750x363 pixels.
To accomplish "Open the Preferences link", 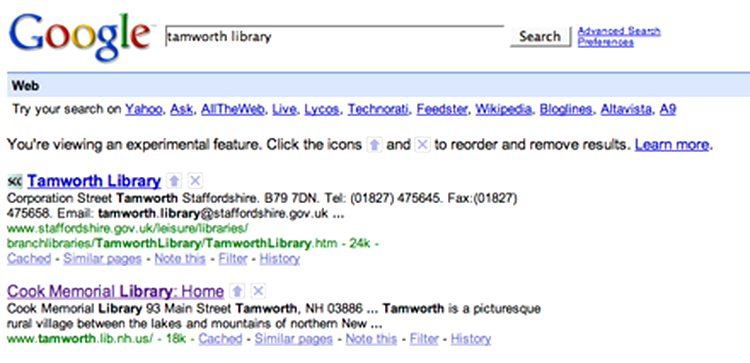I will [x=606, y=42].
